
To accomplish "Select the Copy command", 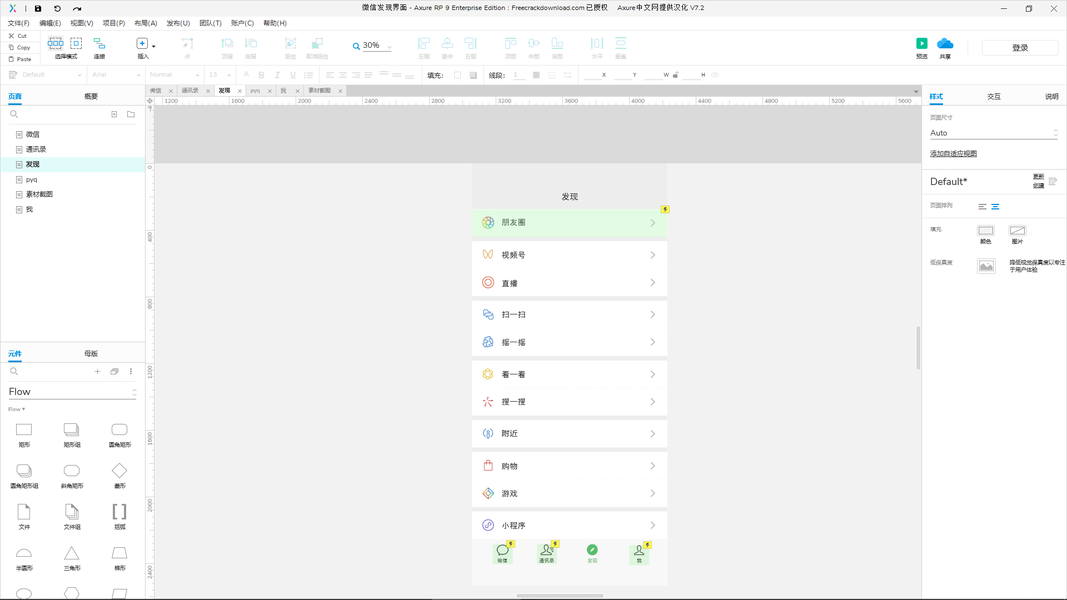I will tap(20, 48).
